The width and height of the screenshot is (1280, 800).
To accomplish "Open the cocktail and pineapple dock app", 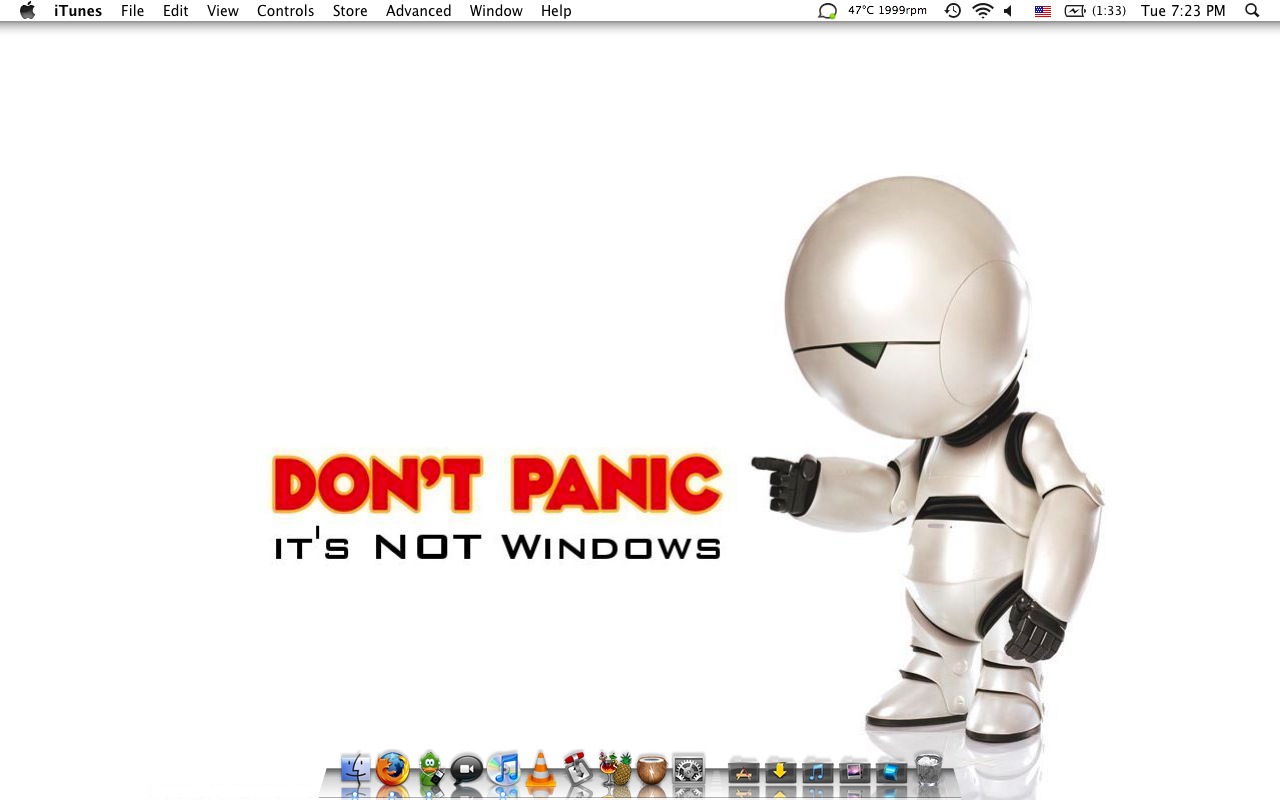I will (615, 769).
